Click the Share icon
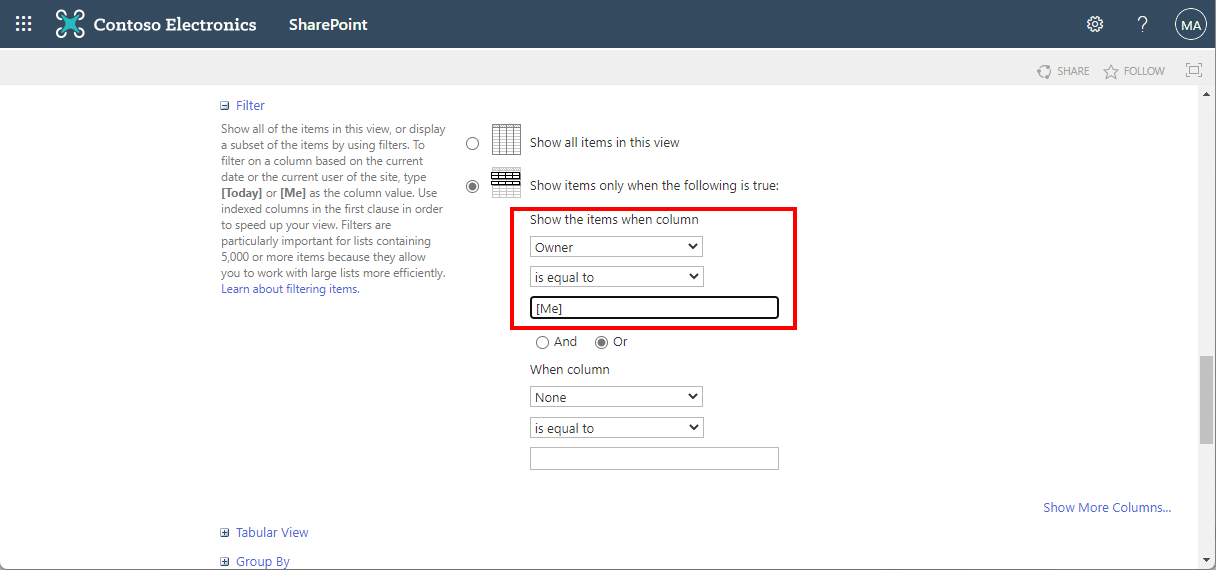This screenshot has height=570, width=1216. coord(1045,71)
